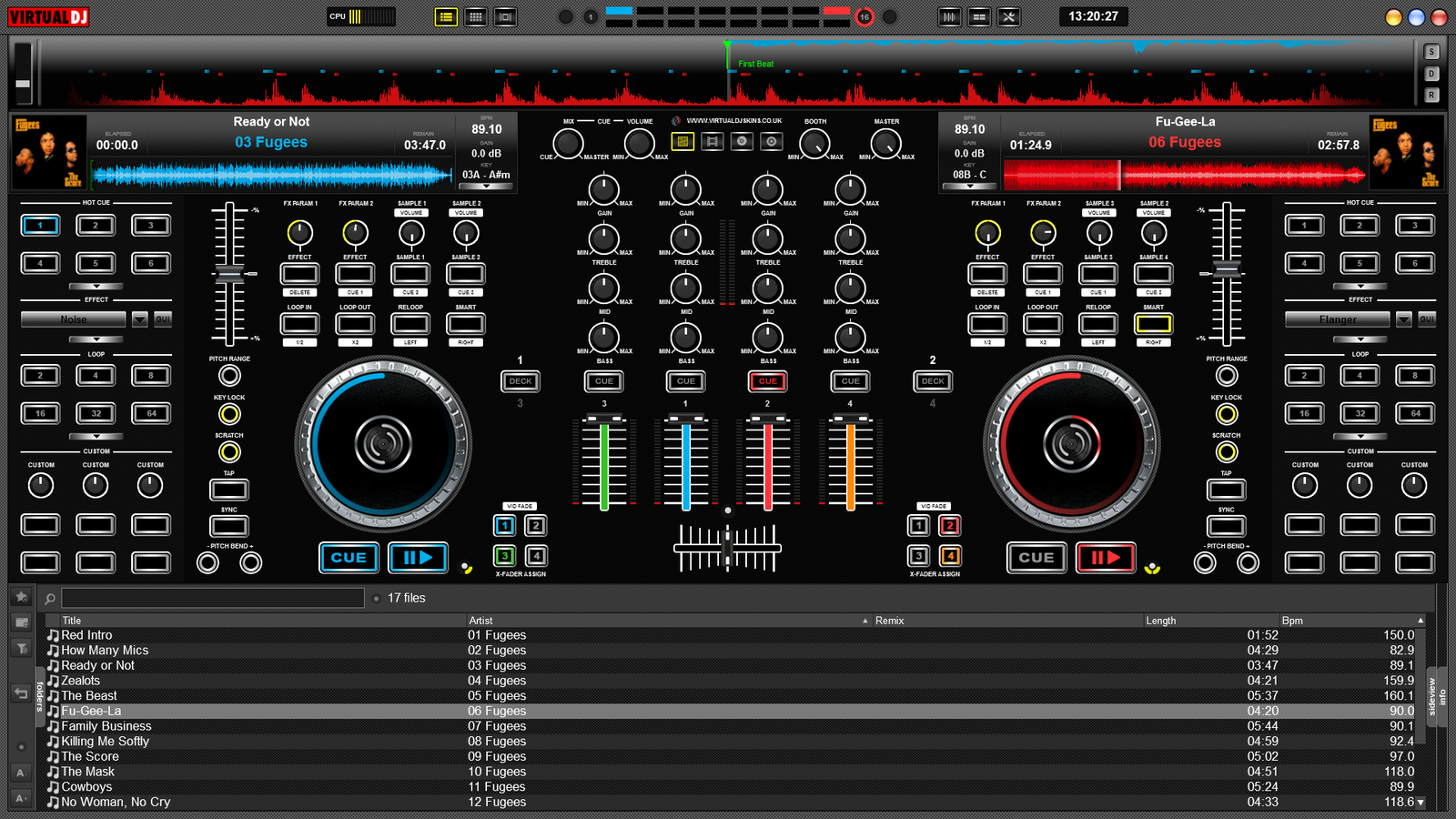This screenshot has height=819, width=1456.
Task: Select the track Killing Me Softly
Action: [105, 742]
